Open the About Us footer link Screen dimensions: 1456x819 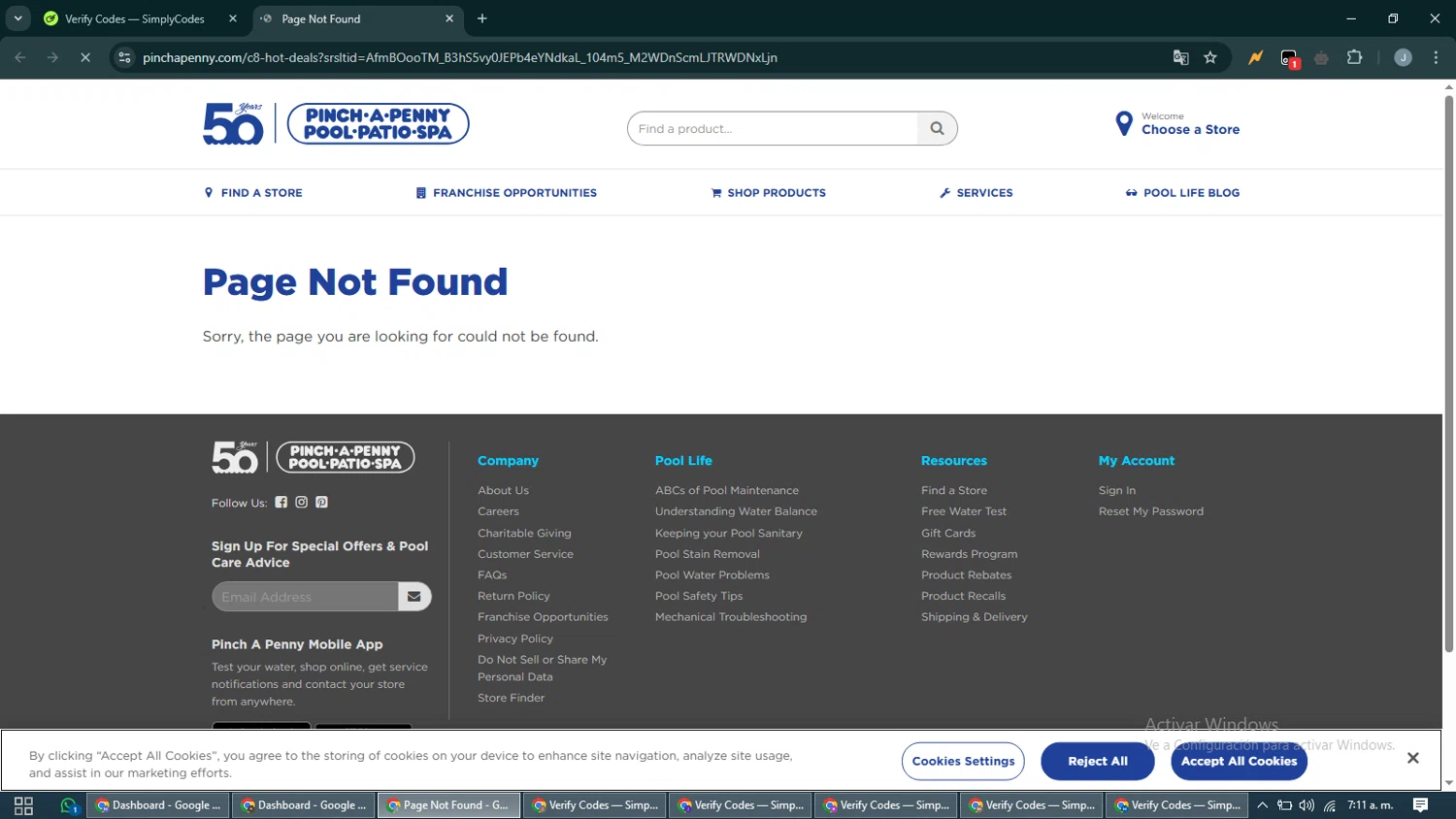click(503, 491)
